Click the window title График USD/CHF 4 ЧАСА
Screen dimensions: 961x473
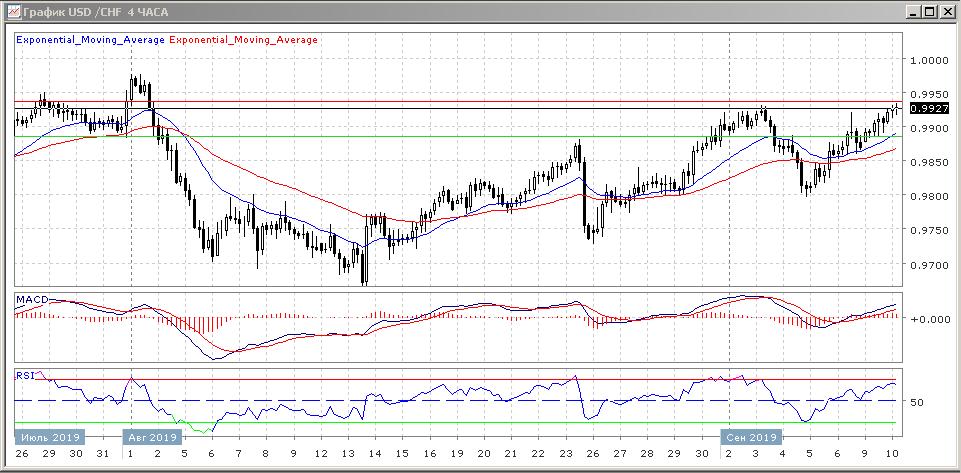point(96,12)
